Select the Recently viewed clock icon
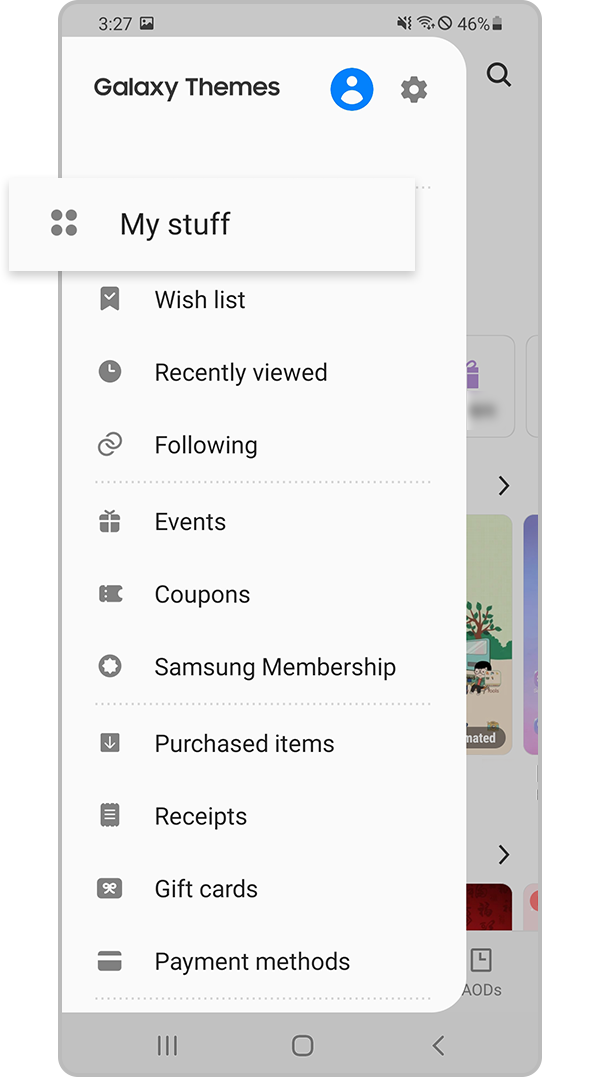 coord(110,371)
